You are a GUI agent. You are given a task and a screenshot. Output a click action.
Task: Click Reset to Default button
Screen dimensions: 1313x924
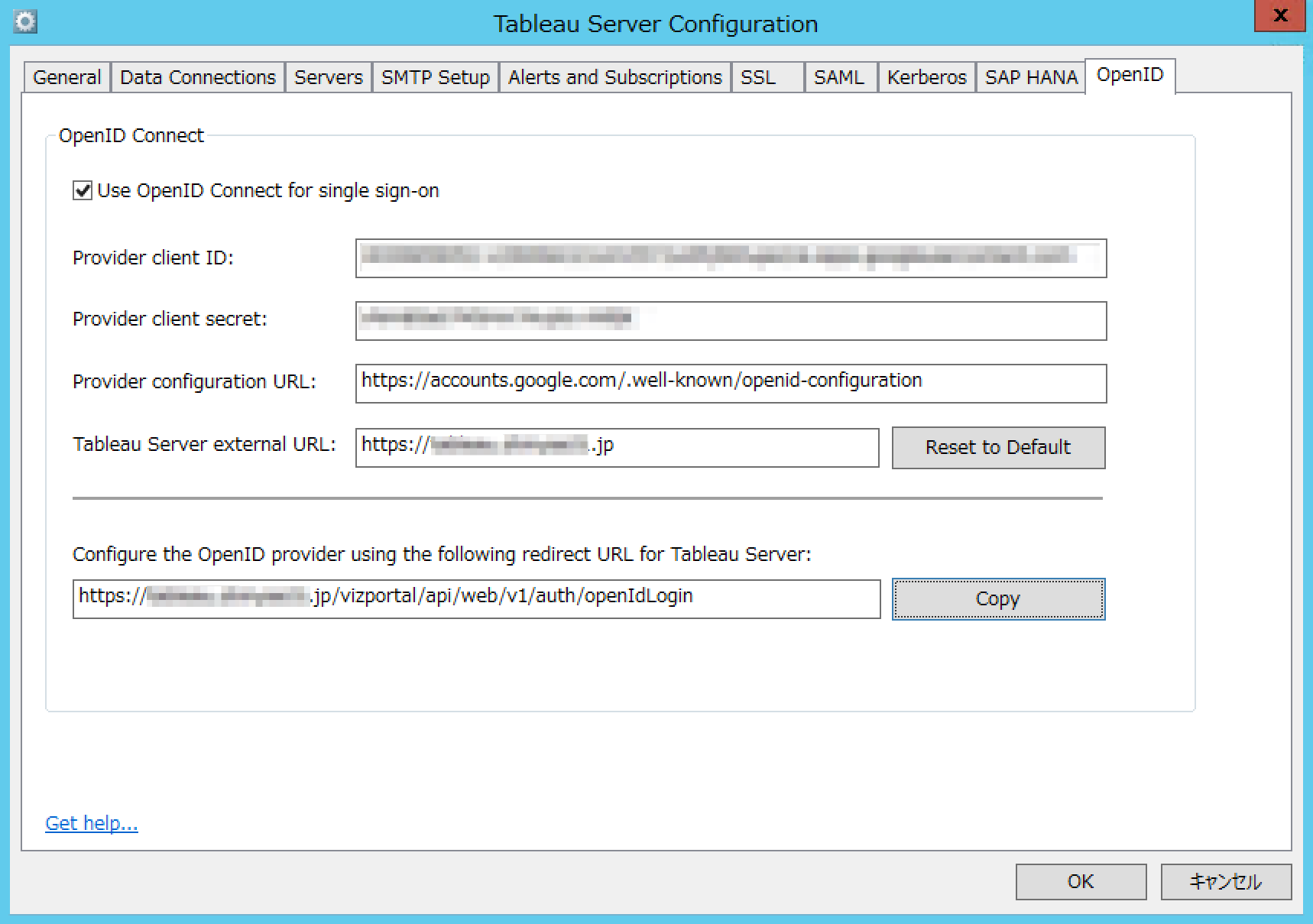[x=998, y=448]
